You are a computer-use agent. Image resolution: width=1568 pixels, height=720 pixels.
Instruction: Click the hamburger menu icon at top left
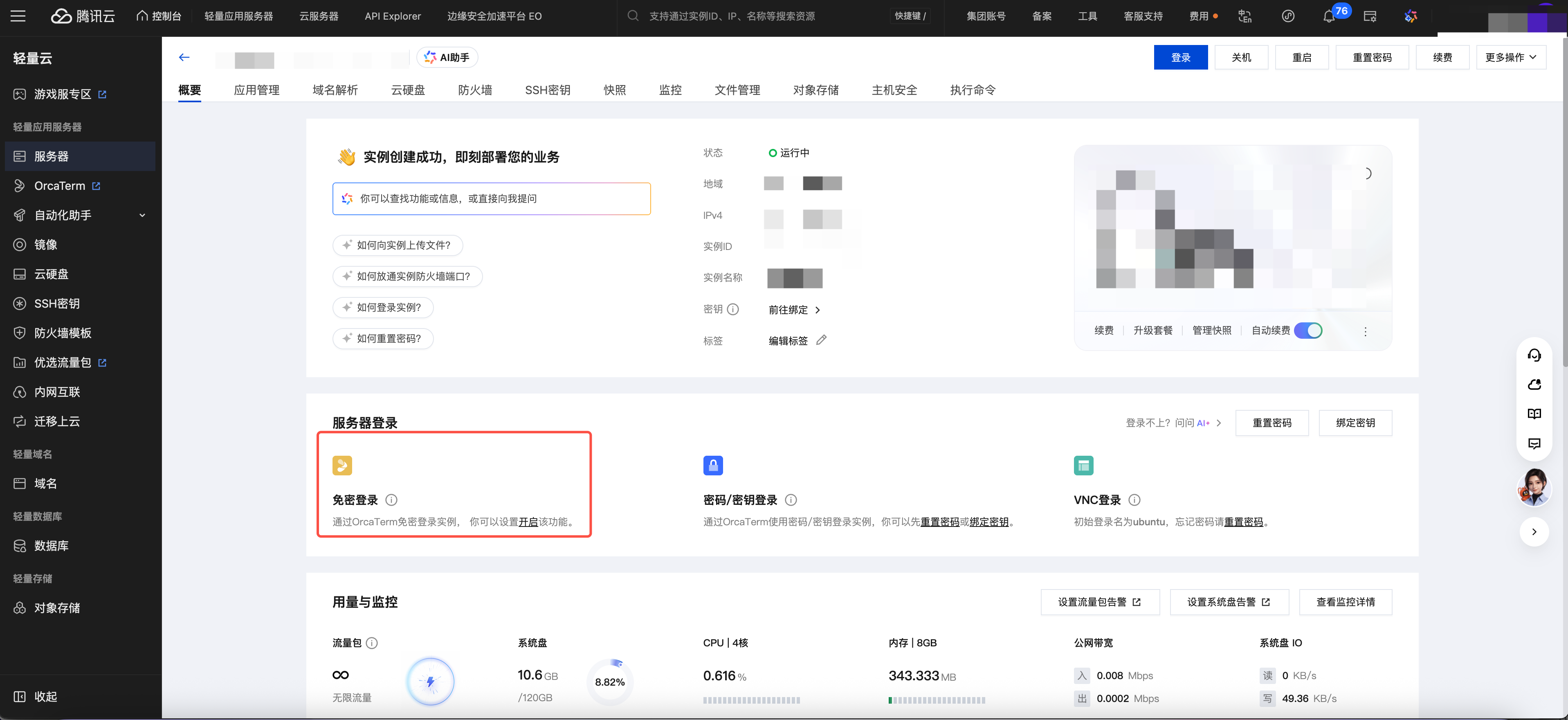[18, 16]
